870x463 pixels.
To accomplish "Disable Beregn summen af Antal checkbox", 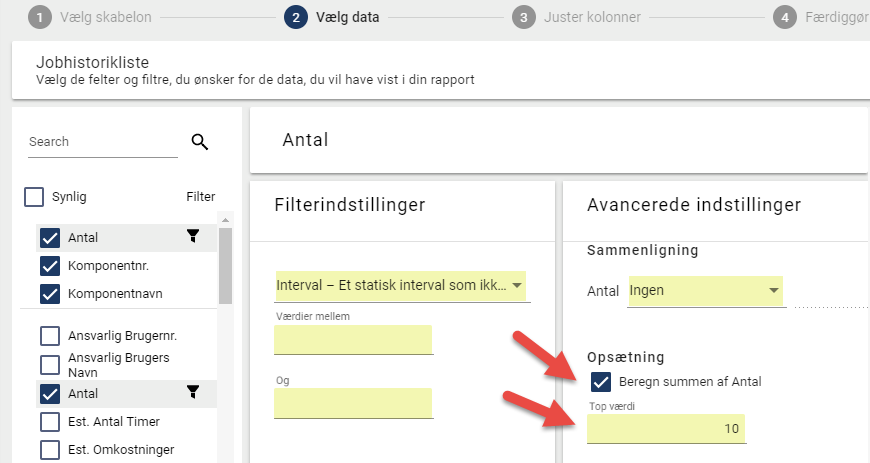I will coord(601,382).
